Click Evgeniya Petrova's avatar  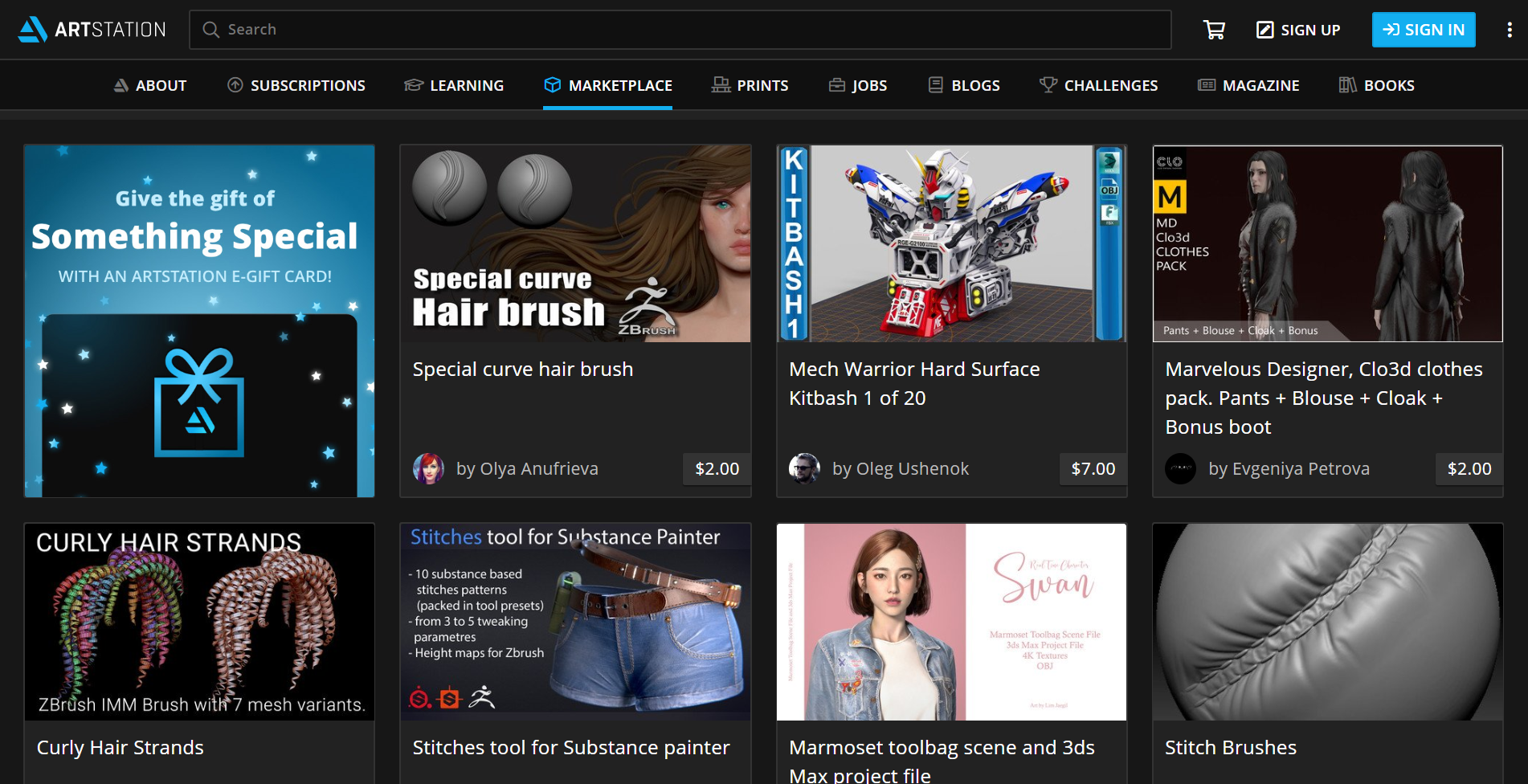coord(1180,468)
